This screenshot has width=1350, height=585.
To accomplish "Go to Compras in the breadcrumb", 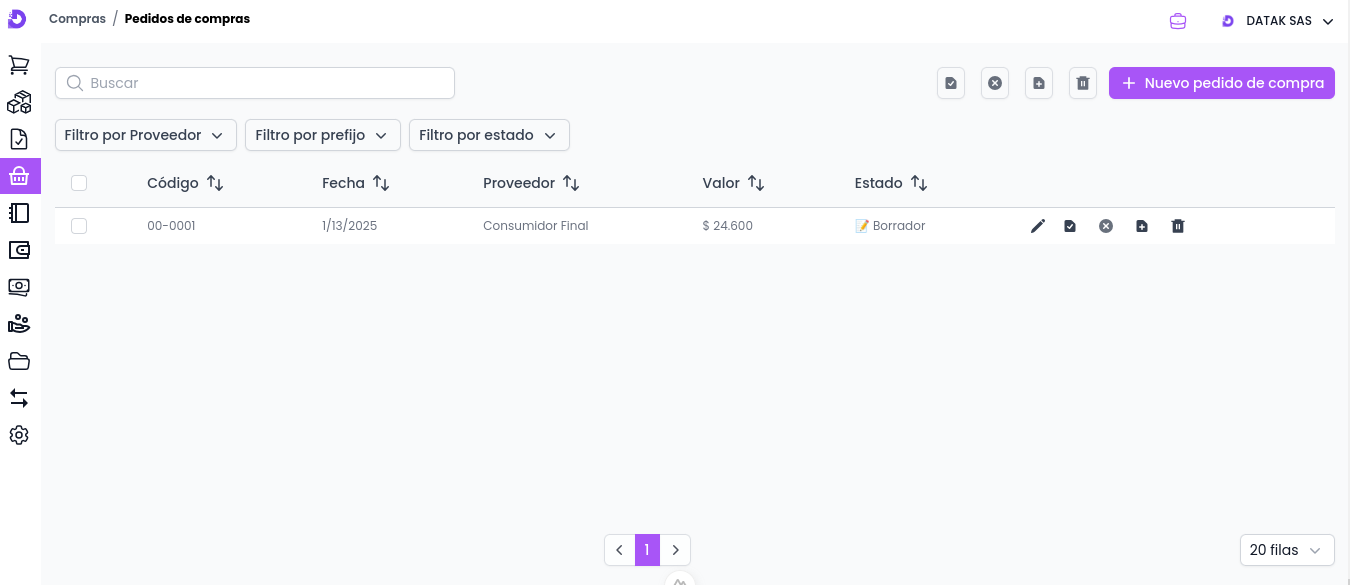I will pyautogui.click(x=77, y=19).
